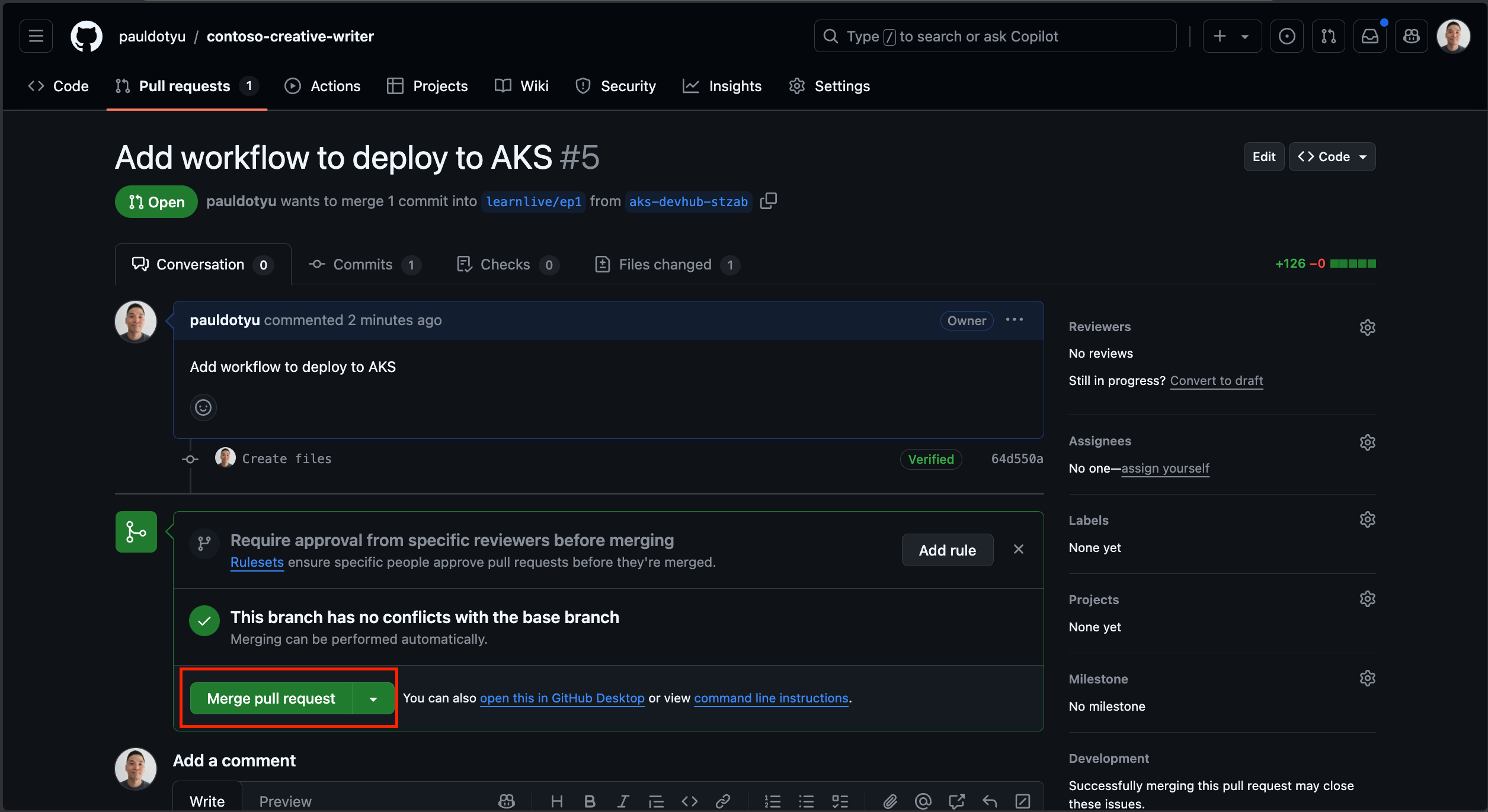Open the issues icon in header
The width and height of the screenshot is (1488, 812).
pyautogui.click(x=1287, y=36)
